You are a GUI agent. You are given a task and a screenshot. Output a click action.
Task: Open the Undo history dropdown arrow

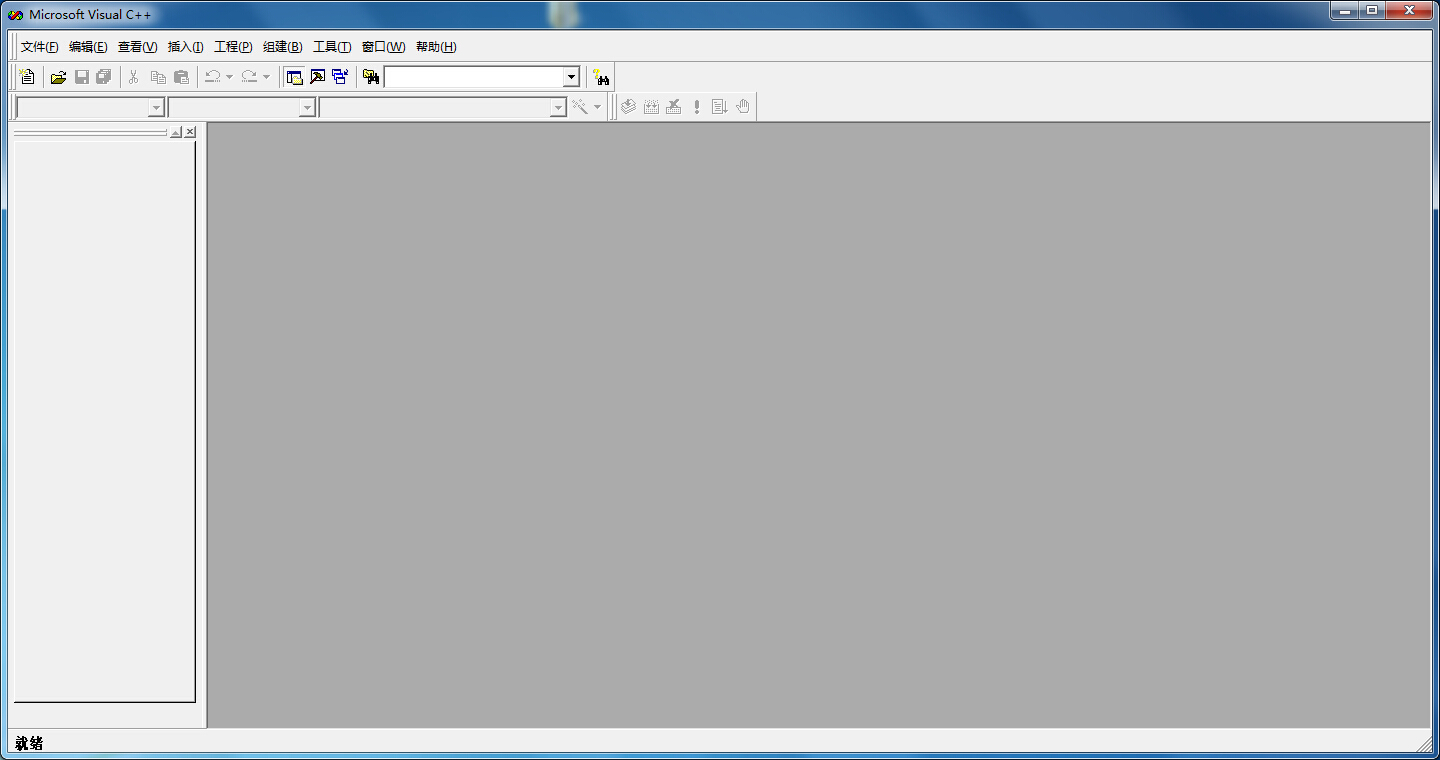pos(229,77)
